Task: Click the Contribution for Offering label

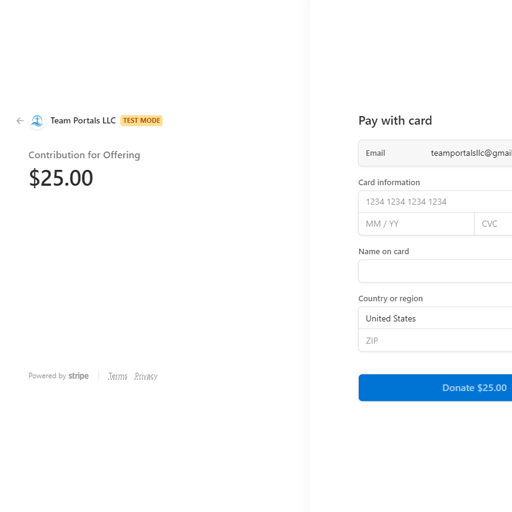Action: [x=84, y=155]
